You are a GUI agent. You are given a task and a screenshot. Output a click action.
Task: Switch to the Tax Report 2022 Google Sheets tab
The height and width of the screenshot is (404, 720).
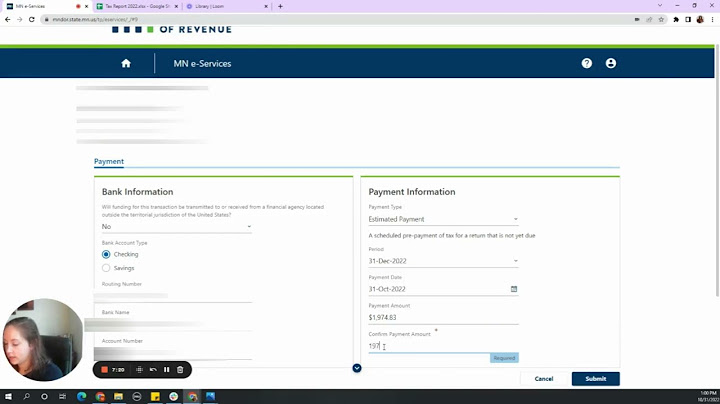[136, 6]
